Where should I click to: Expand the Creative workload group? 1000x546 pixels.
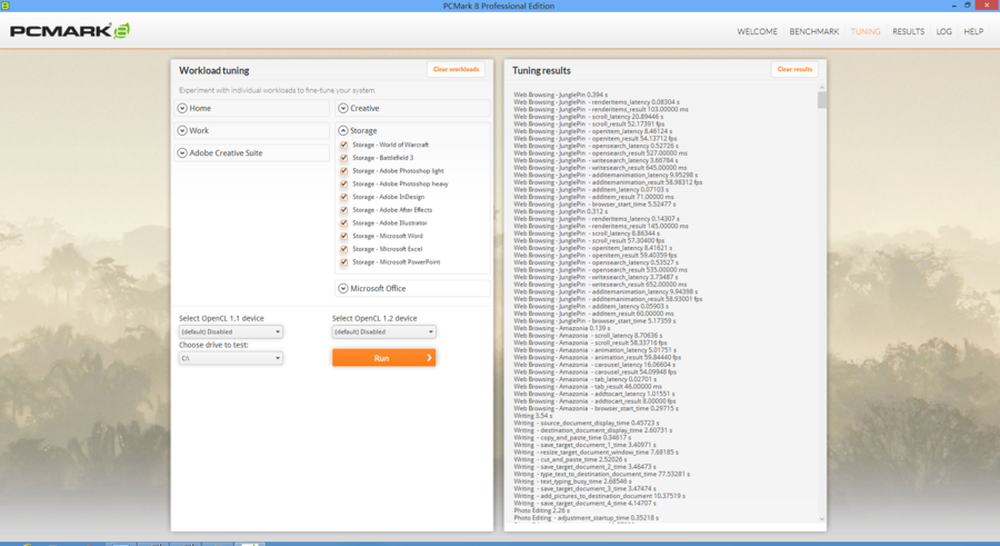[x=413, y=108]
